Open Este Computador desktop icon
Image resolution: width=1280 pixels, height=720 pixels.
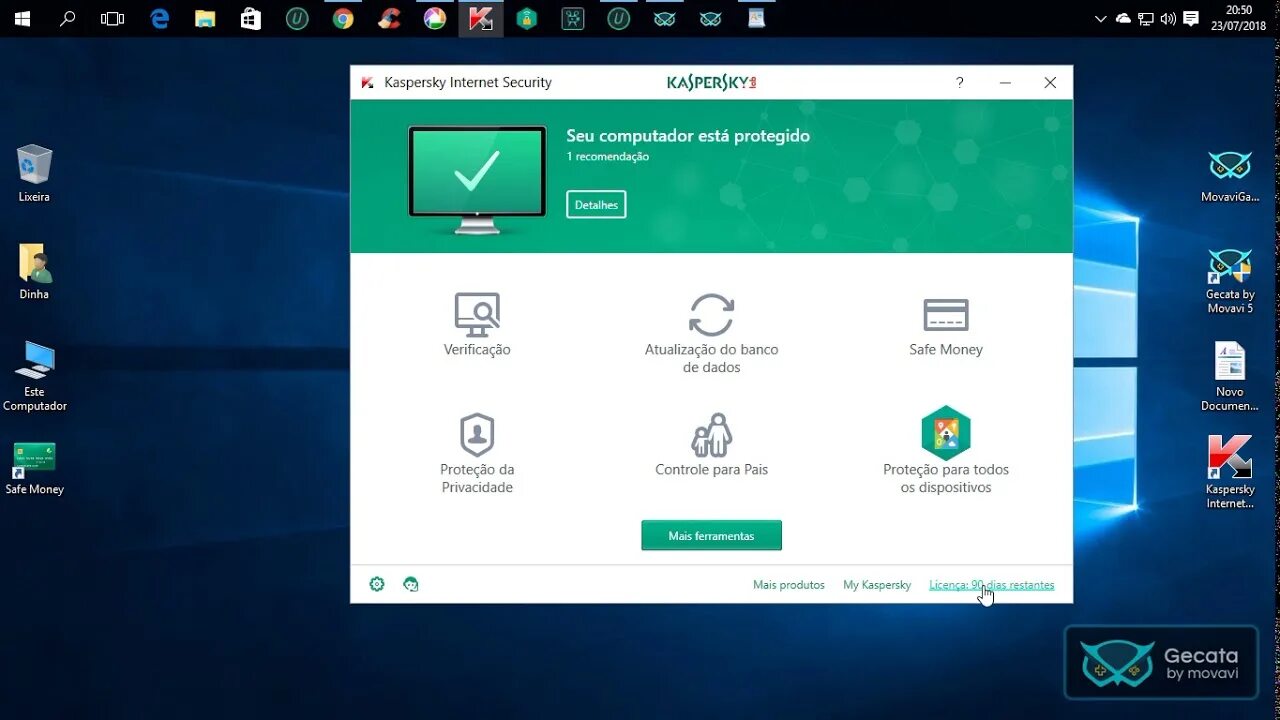(x=34, y=376)
